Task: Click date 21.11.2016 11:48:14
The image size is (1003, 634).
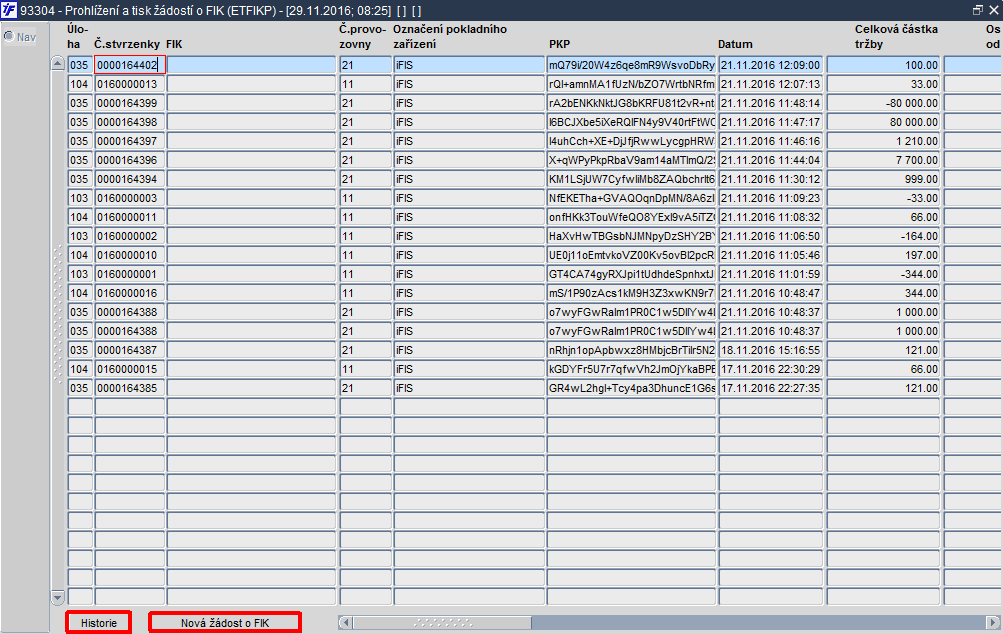Action: tap(771, 103)
